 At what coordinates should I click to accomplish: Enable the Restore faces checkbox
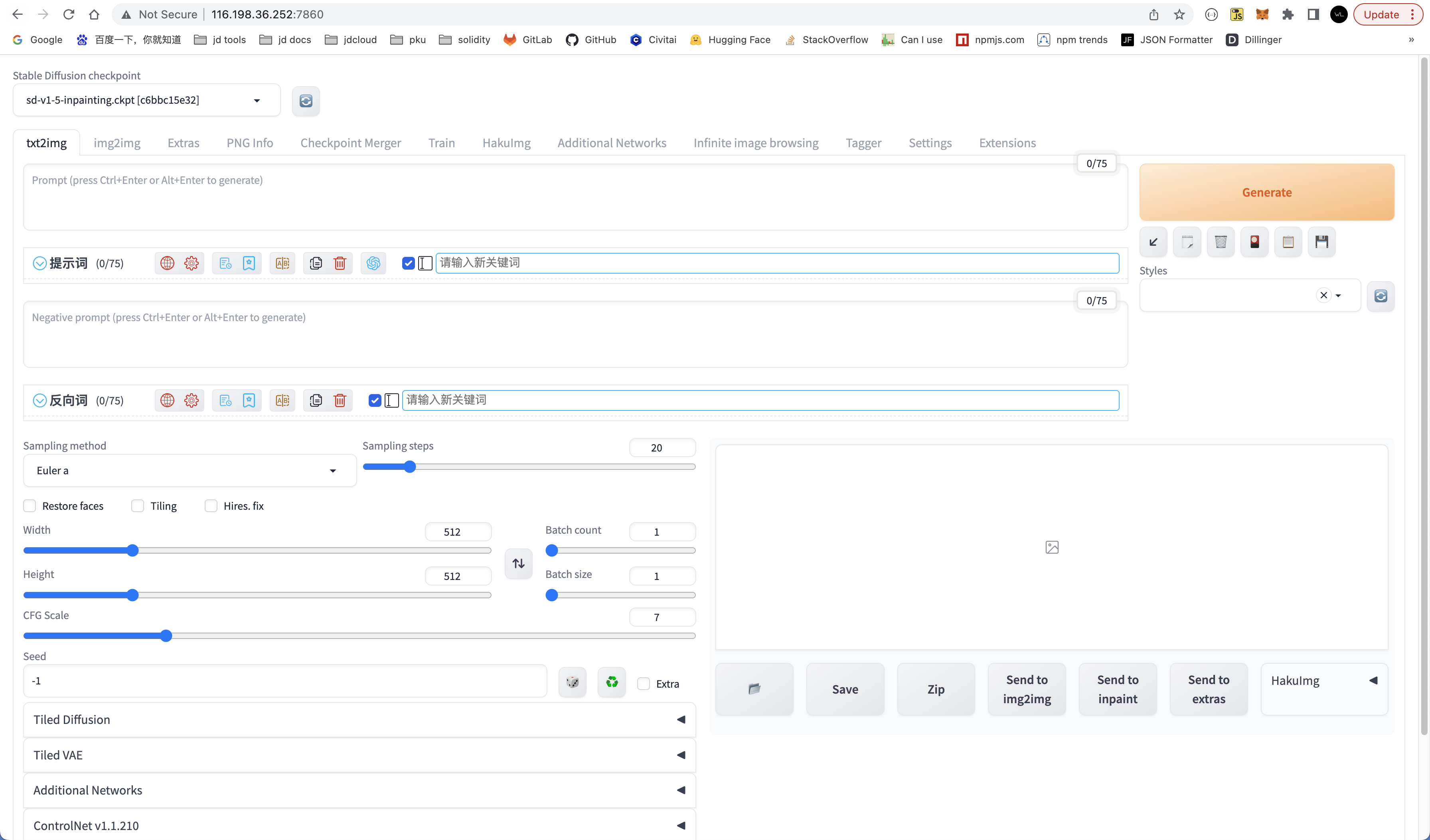point(29,505)
